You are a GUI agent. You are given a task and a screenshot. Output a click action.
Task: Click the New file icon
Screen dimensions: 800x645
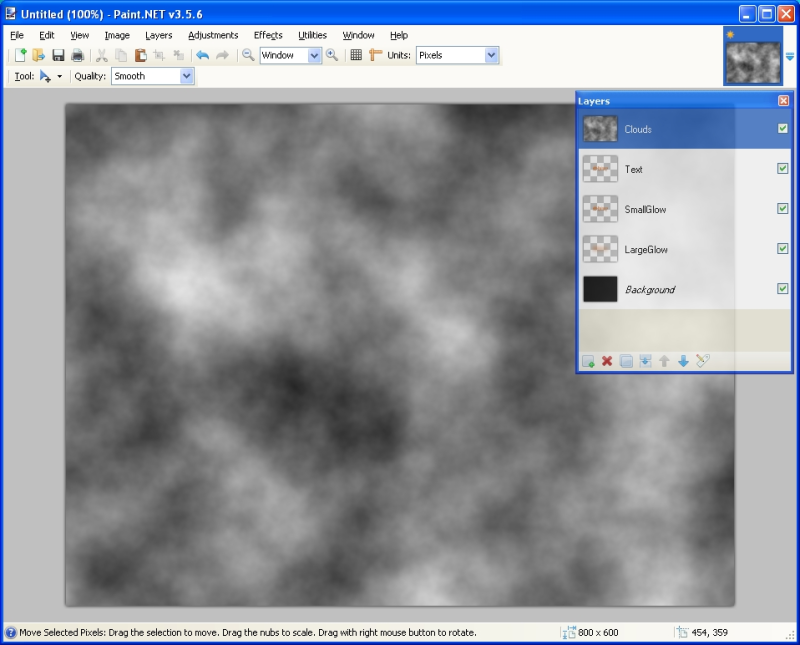click(x=20, y=56)
